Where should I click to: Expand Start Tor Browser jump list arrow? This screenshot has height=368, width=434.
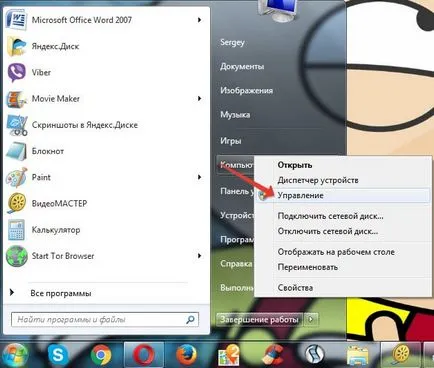tap(199, 256)
